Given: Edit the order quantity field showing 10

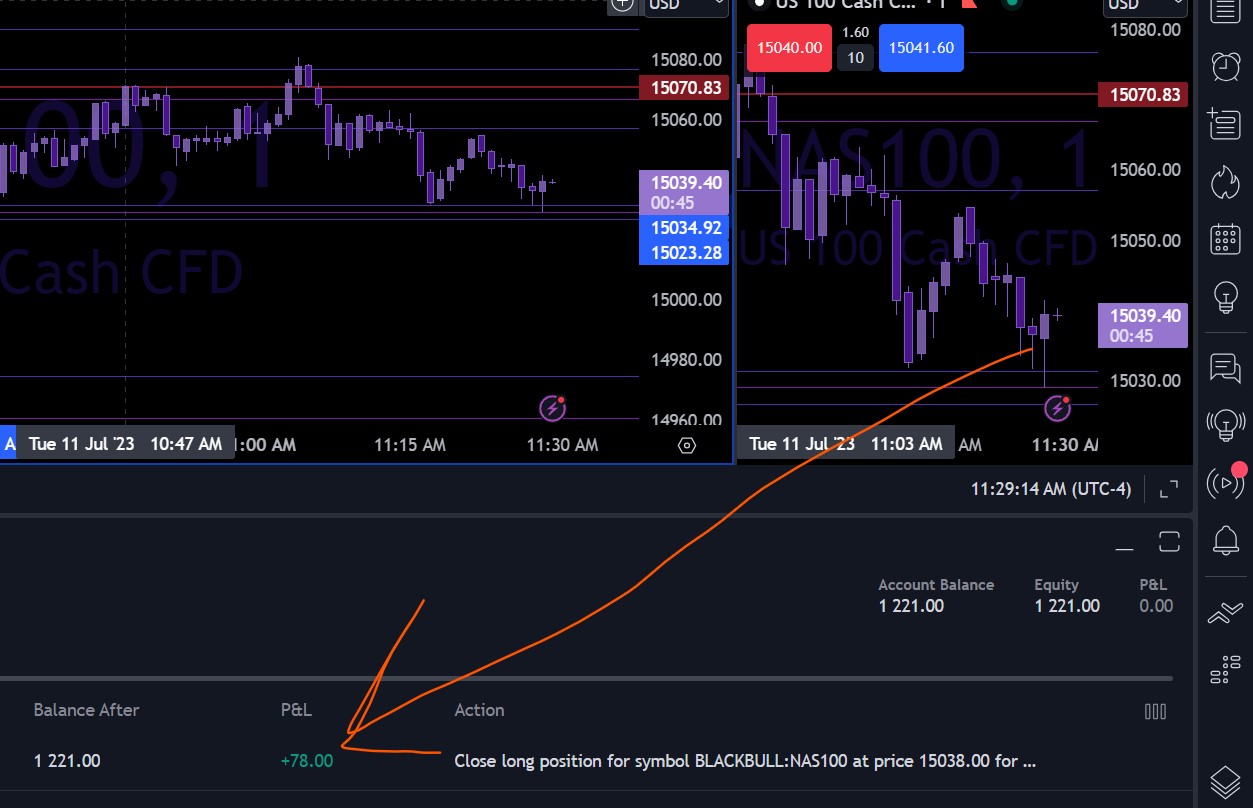Looking at the screenshot, I should (x=855, y=58).
